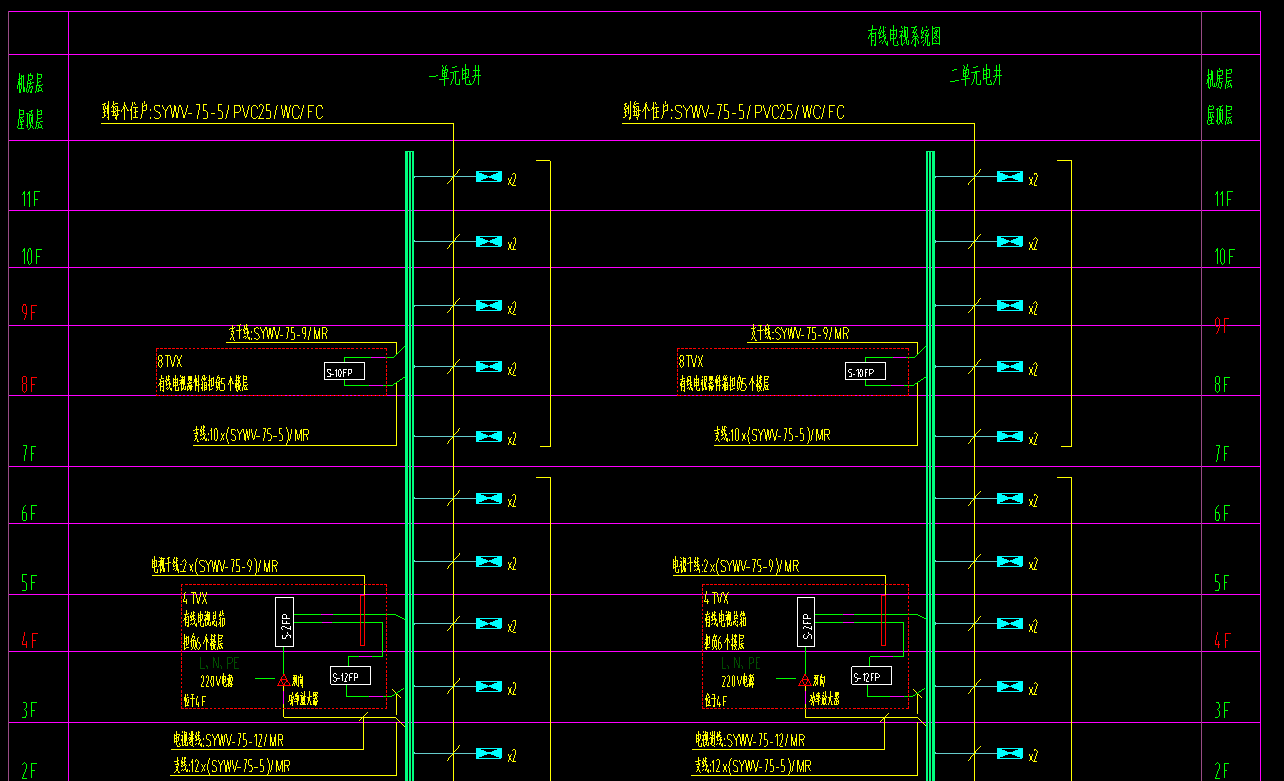Select unit two TV outlet symbol on 11F
Screen dimensions: 1284x781
[1010, 177]
